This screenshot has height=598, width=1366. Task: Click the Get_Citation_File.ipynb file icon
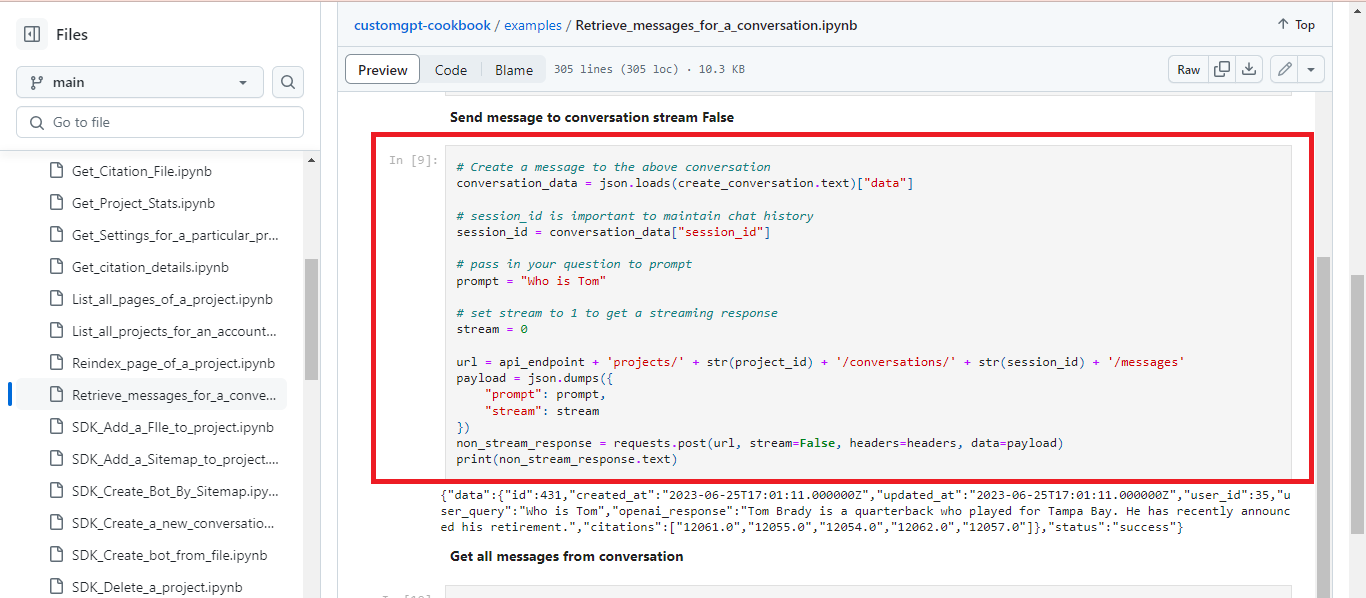point(56,170)
